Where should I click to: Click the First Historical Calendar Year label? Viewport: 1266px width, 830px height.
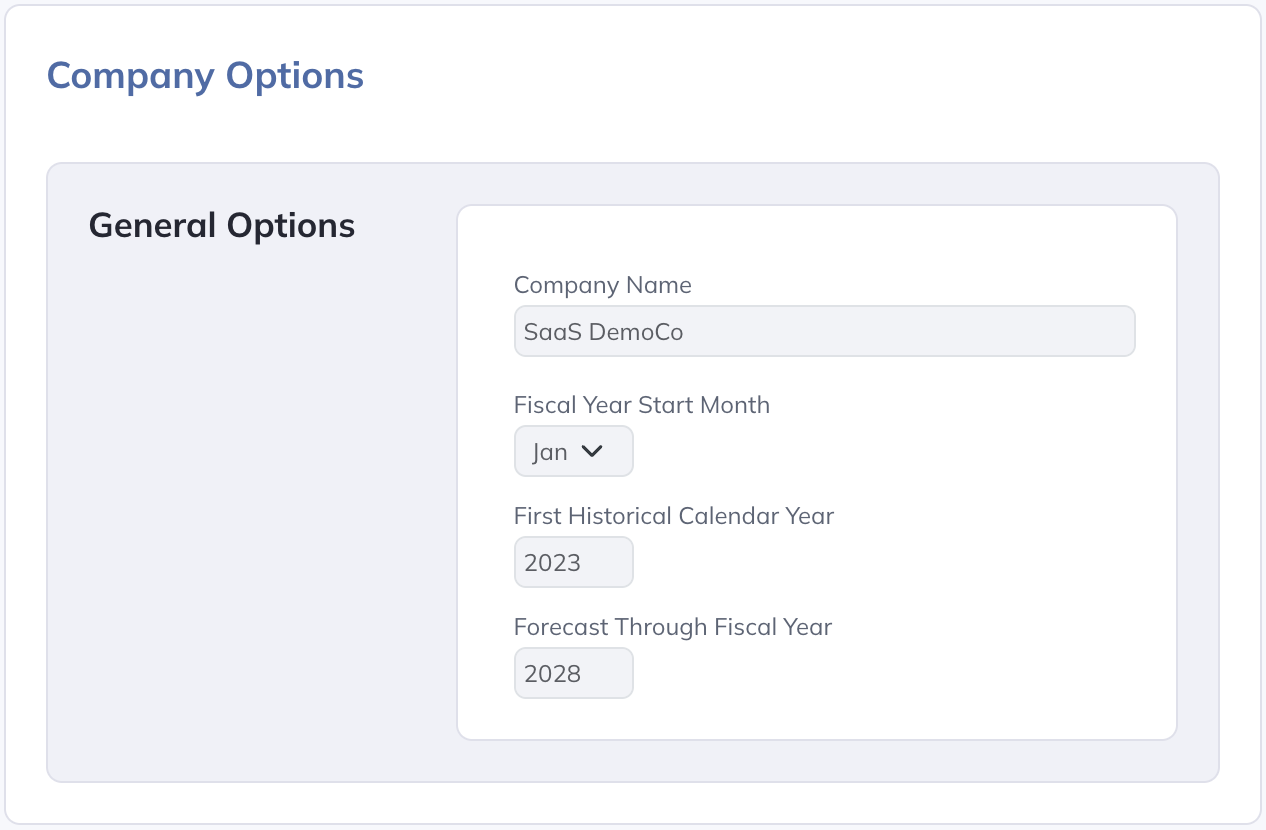pyautogui.click(x=673, y=516)
